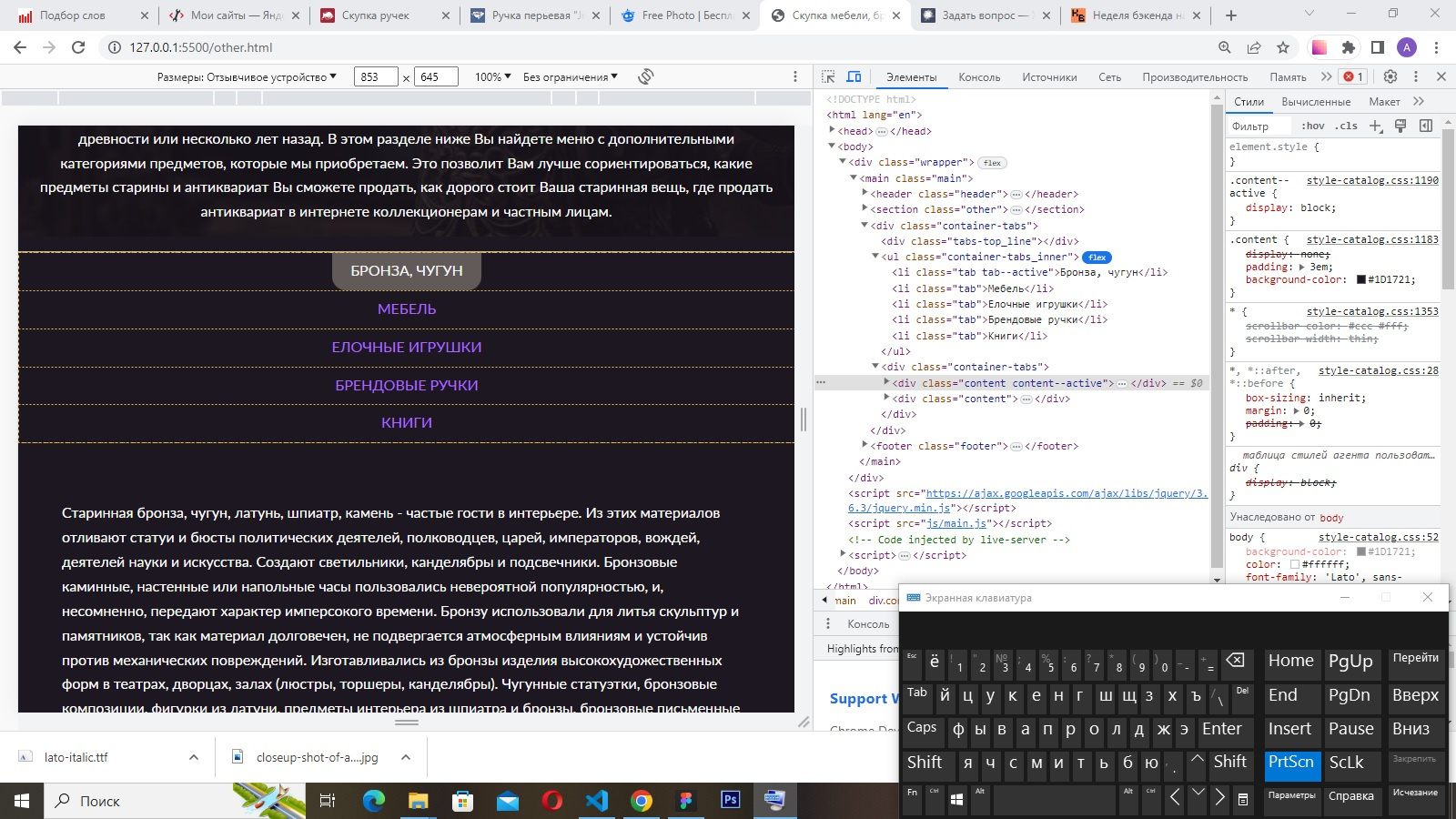
Task: Click the Фильтр styles filter field
Action: pyautogui.click(x=1259, y=126)
